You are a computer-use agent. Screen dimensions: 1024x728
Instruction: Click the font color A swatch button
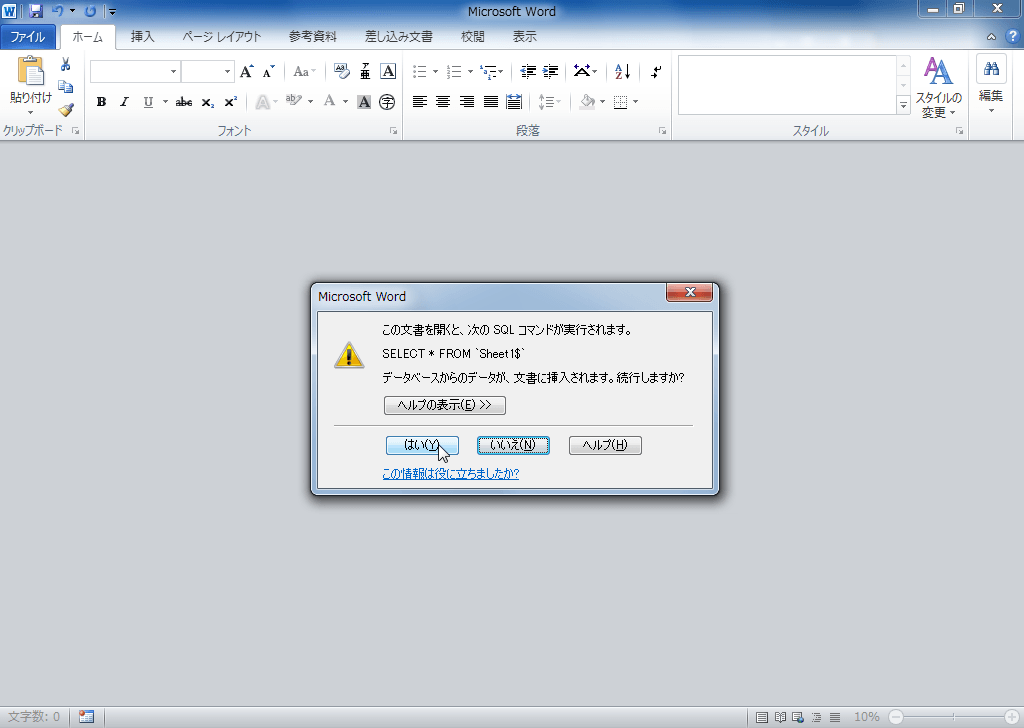329,102
